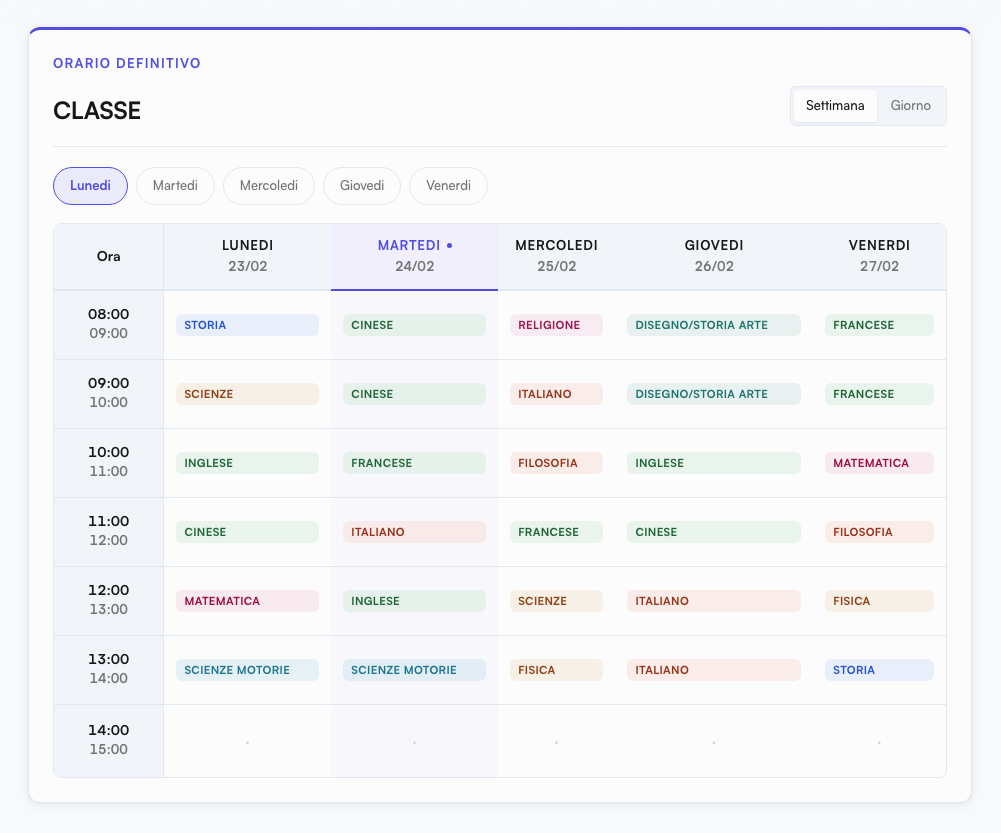Select Tuesday 13:00 Scienze Motorie lesson

point(414,670)
